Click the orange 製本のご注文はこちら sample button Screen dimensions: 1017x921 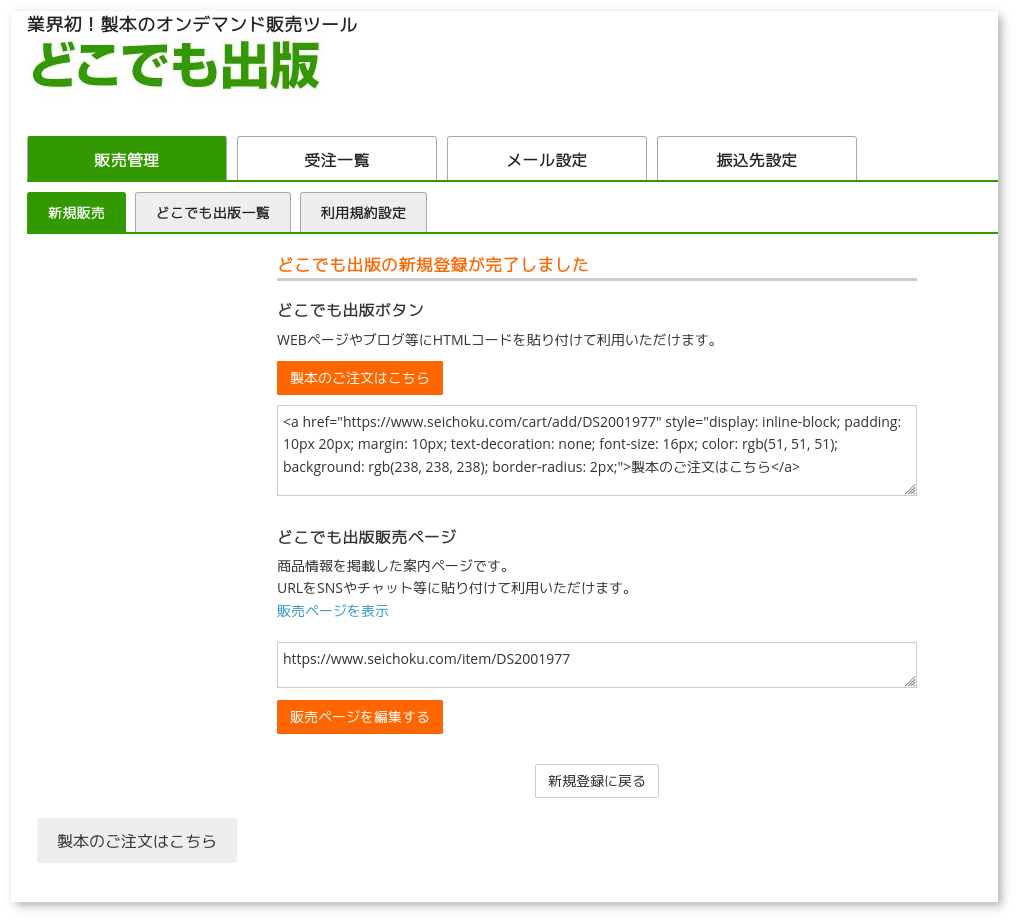tap(359, 378)
